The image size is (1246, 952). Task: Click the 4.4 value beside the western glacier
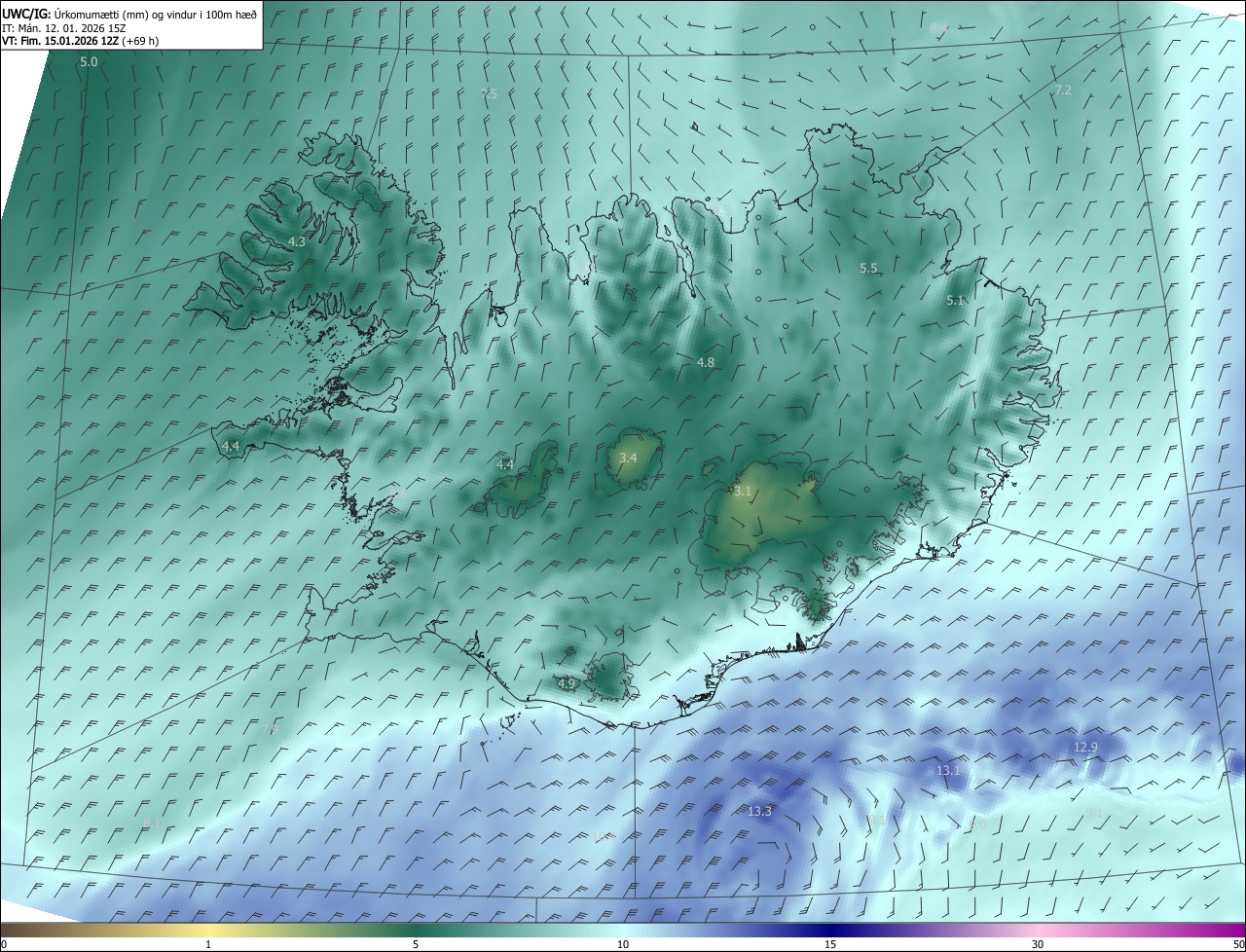tap(505, 464)
